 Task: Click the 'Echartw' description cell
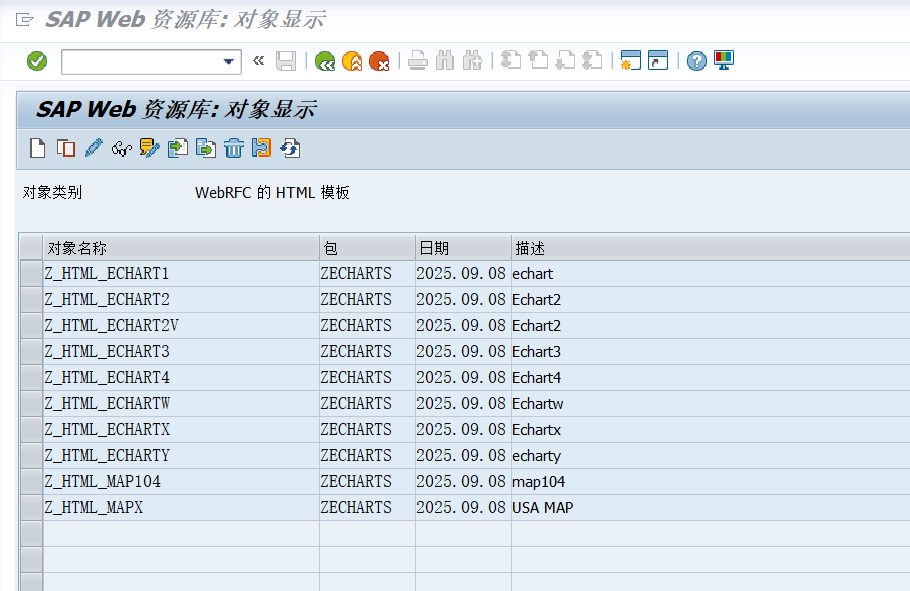tap(710, 403)
